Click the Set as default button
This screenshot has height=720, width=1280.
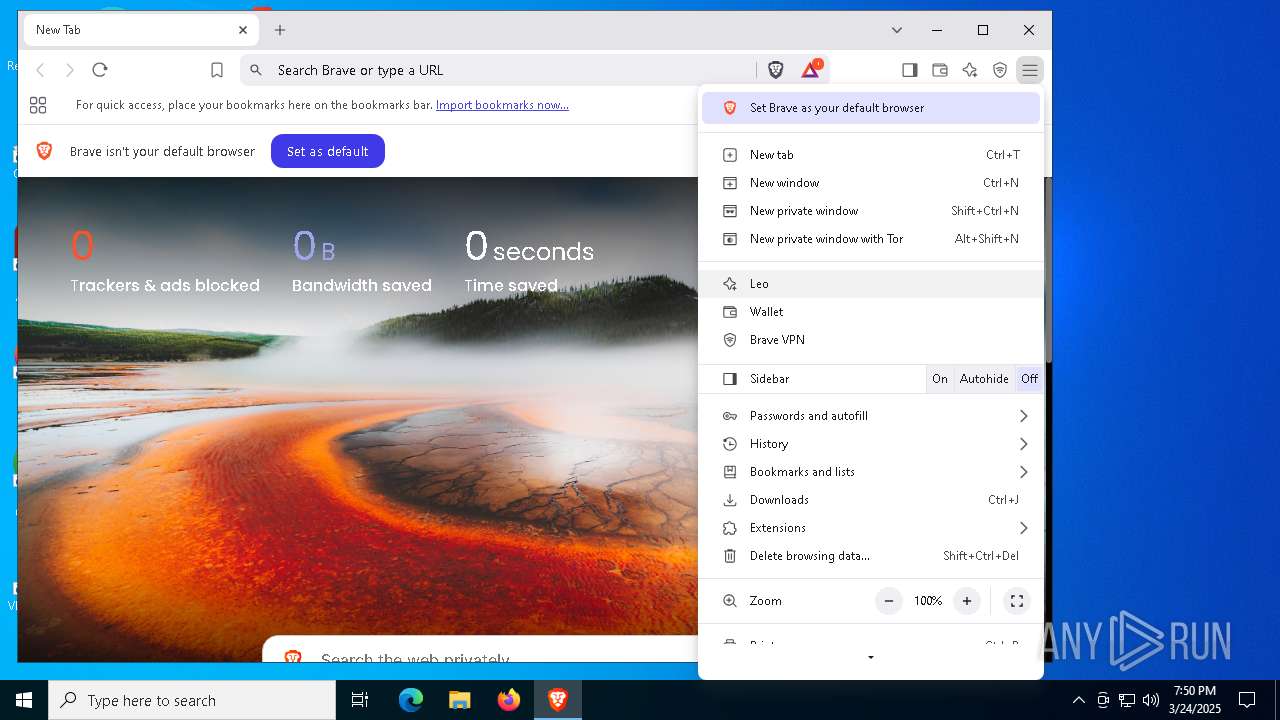pyautogui.click(x=328, y=151)
